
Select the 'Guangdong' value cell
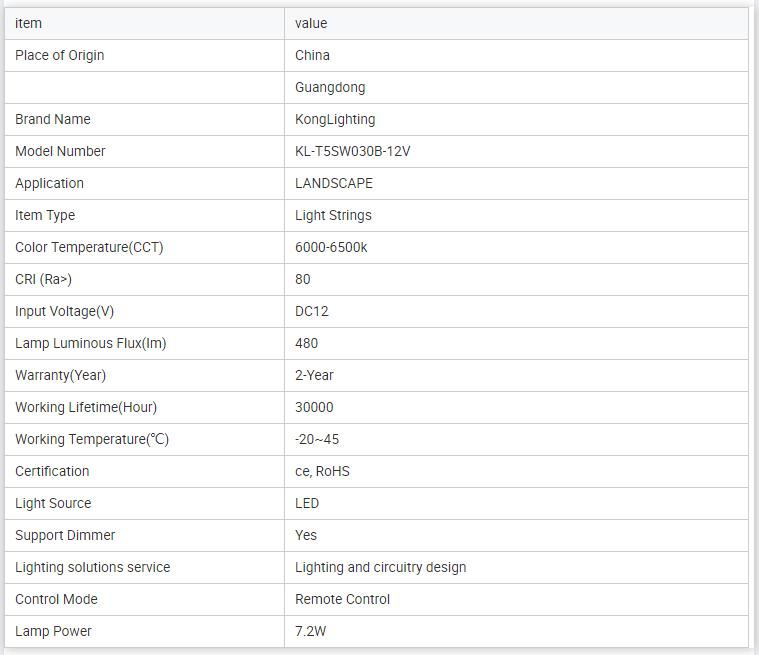pyautogui.click(x=330, y=87)
